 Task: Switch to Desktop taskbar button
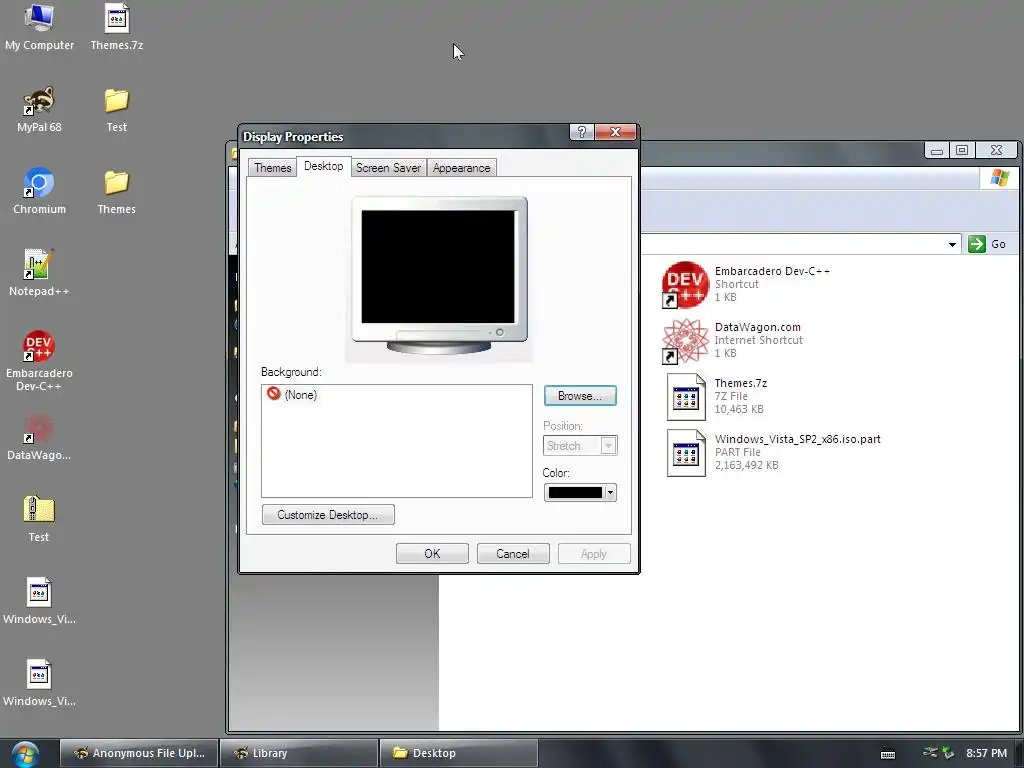(x=458, y=753)
